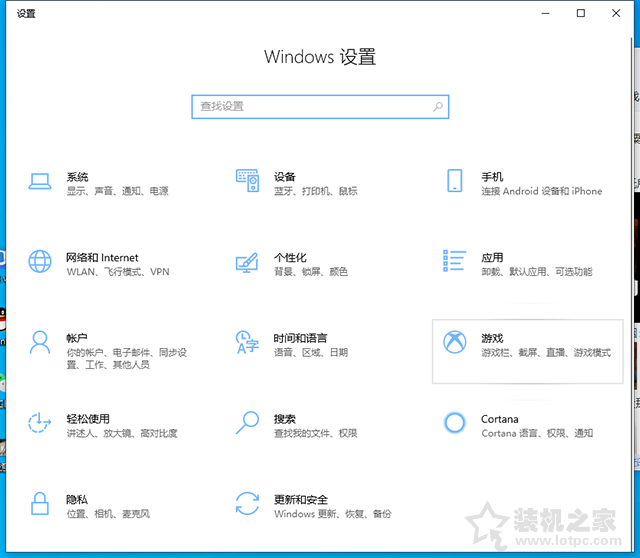Open the 游戏 Xbox icon
The height and width of the screenshot is (558, 640).
tap(455, 342)
